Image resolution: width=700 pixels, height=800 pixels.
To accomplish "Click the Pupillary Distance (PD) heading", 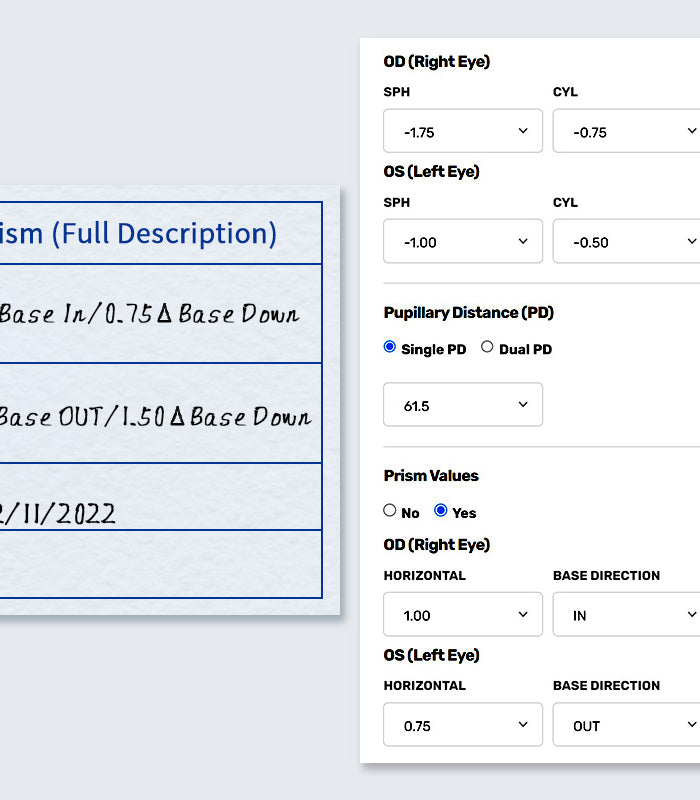I will point(468,313).
